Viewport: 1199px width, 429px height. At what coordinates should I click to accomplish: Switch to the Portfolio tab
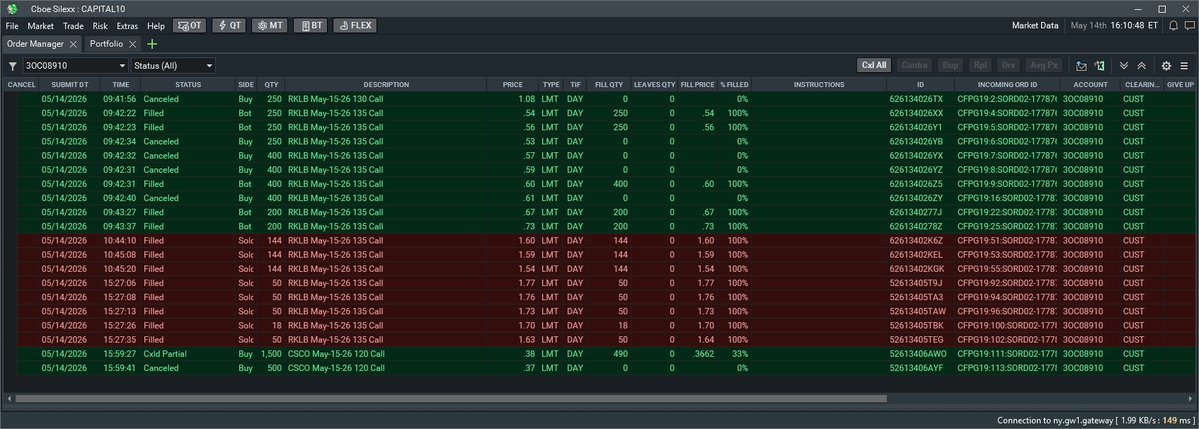pyautogui.click(x=106, y=44)
